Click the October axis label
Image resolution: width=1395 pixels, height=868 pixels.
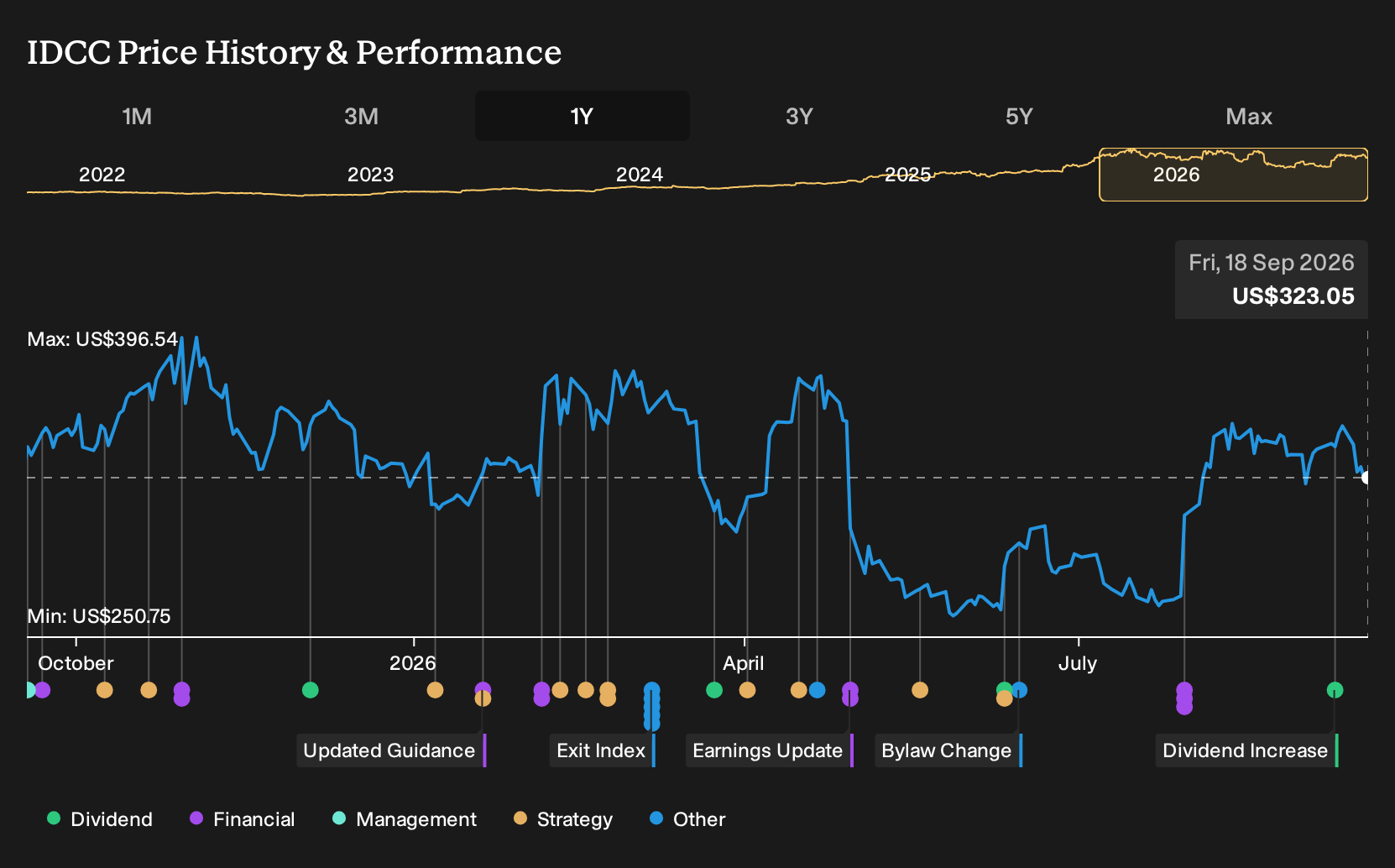click(x=76, y=663)
